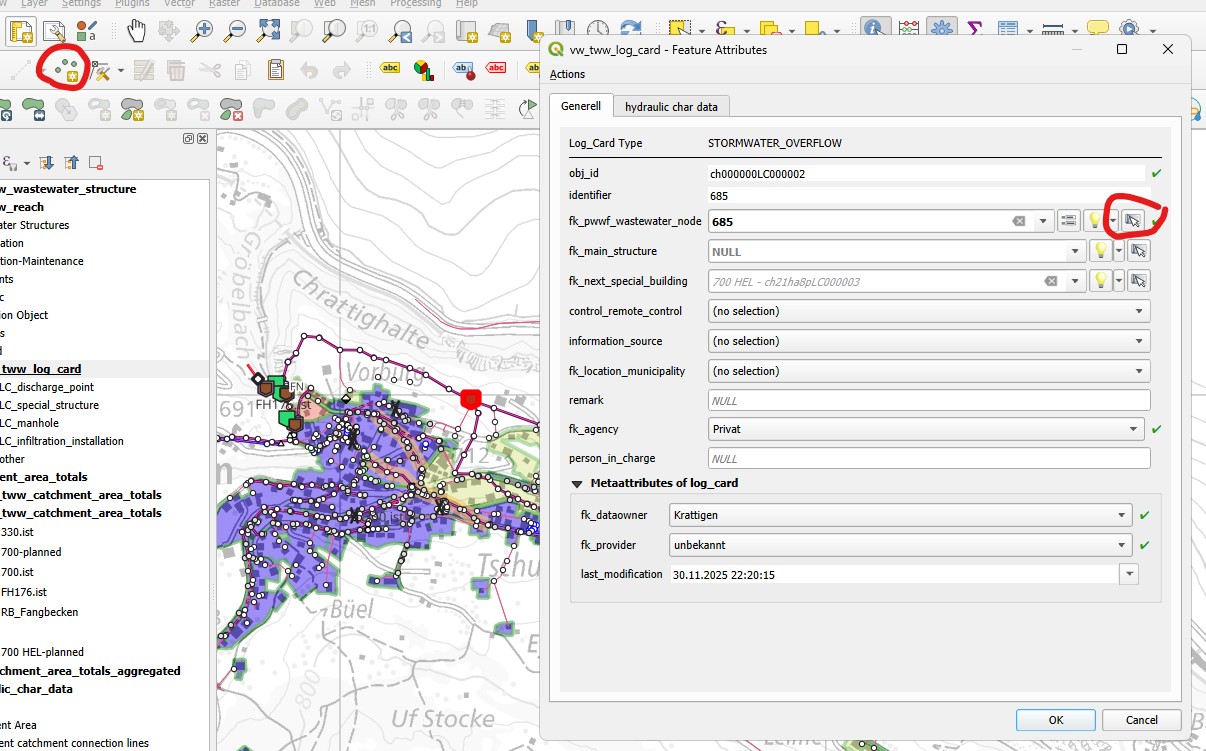The height and width of the screenshot is (751, 1206).
Task: Click the Paste Features clipboard icon
Action: (276, 70)
